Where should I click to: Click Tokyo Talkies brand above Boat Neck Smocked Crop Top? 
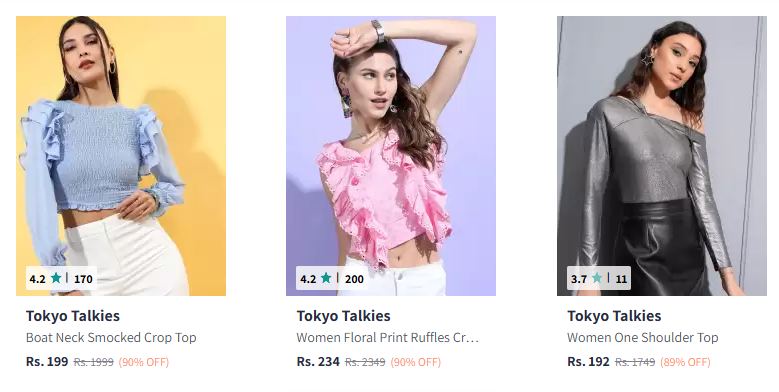[73, 316]
